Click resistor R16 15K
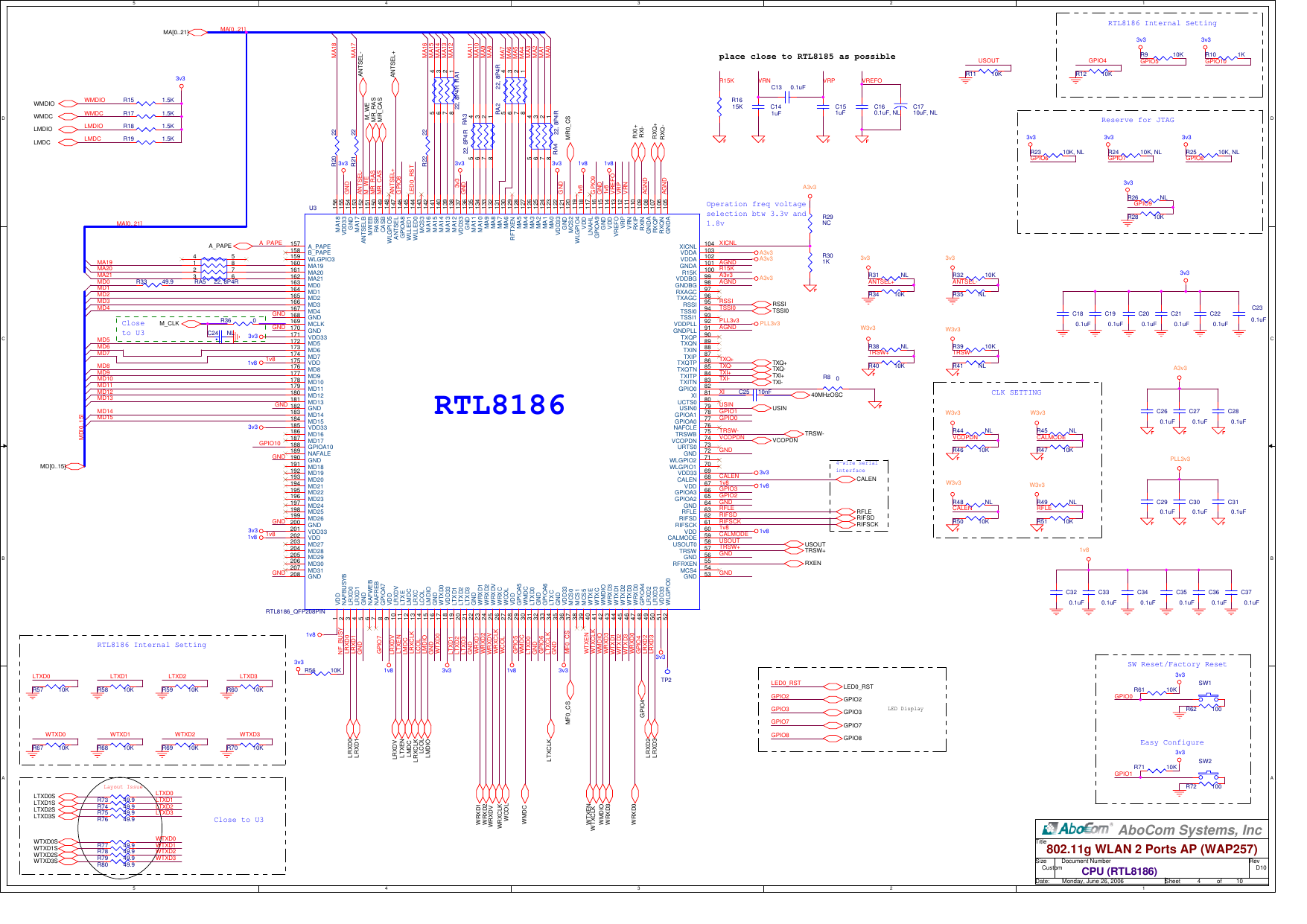The image size is (1307, 924). pos(720,106)
